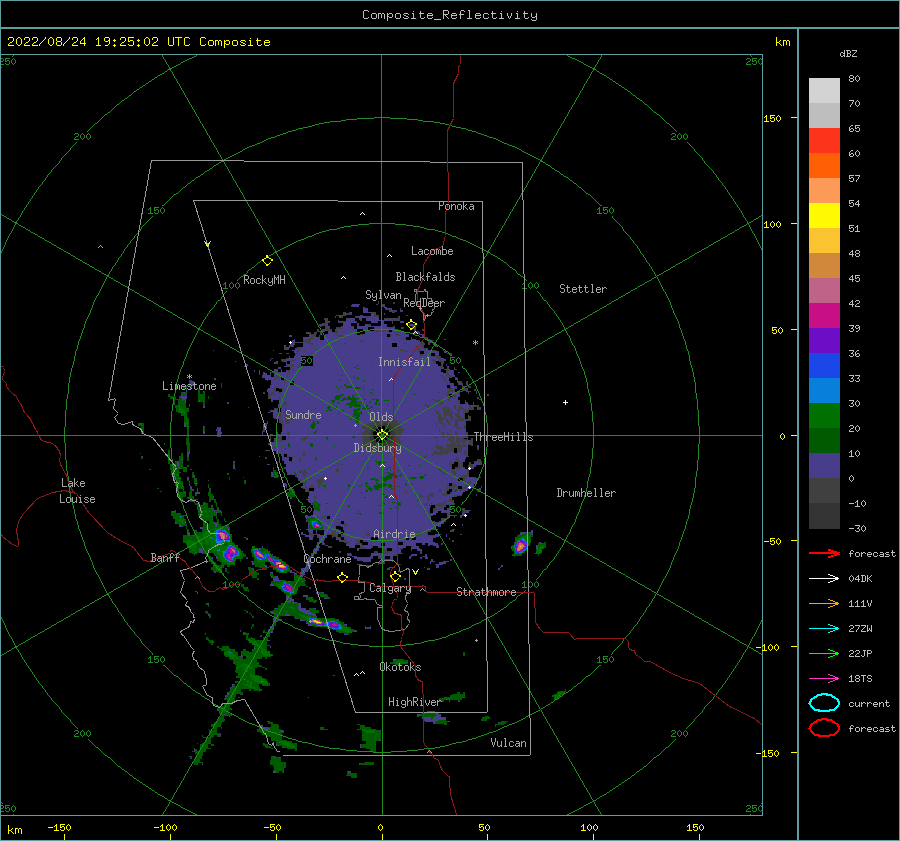Click the RockyMH label
This screenshot has height=841, width=900.
pos(264,280)
